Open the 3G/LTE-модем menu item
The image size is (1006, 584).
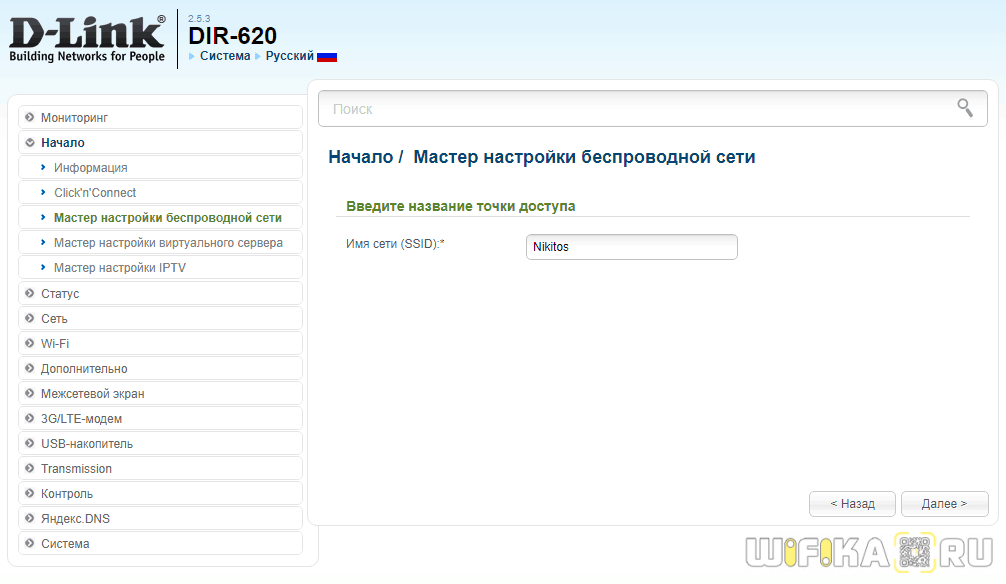160,418
